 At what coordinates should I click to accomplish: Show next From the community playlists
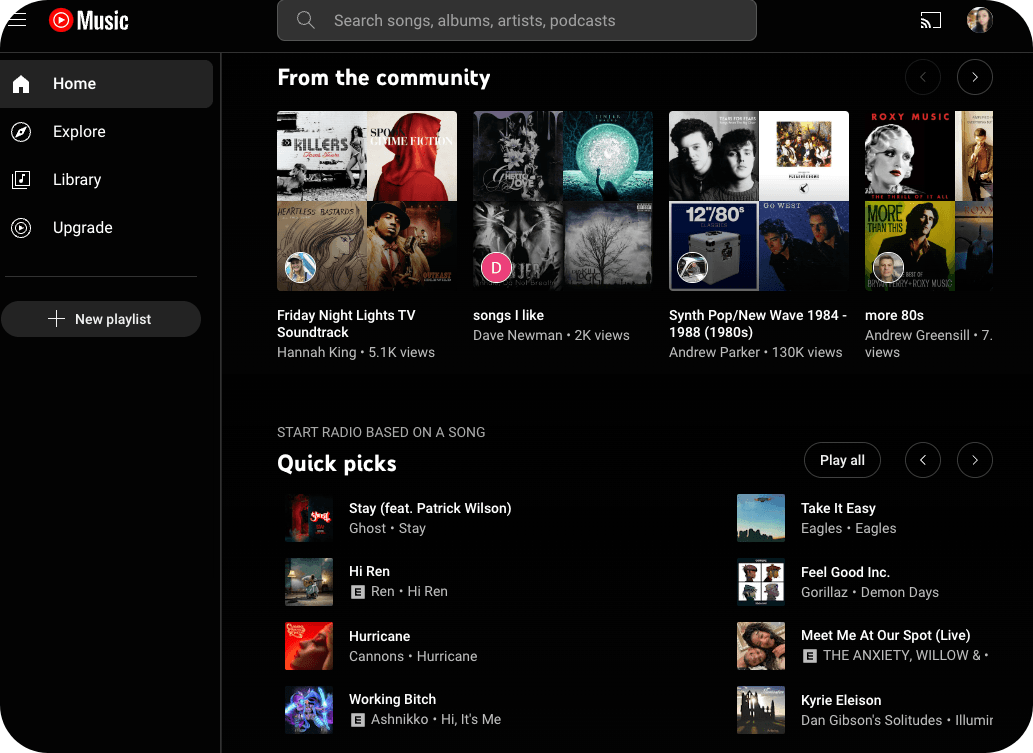point(974,77)
